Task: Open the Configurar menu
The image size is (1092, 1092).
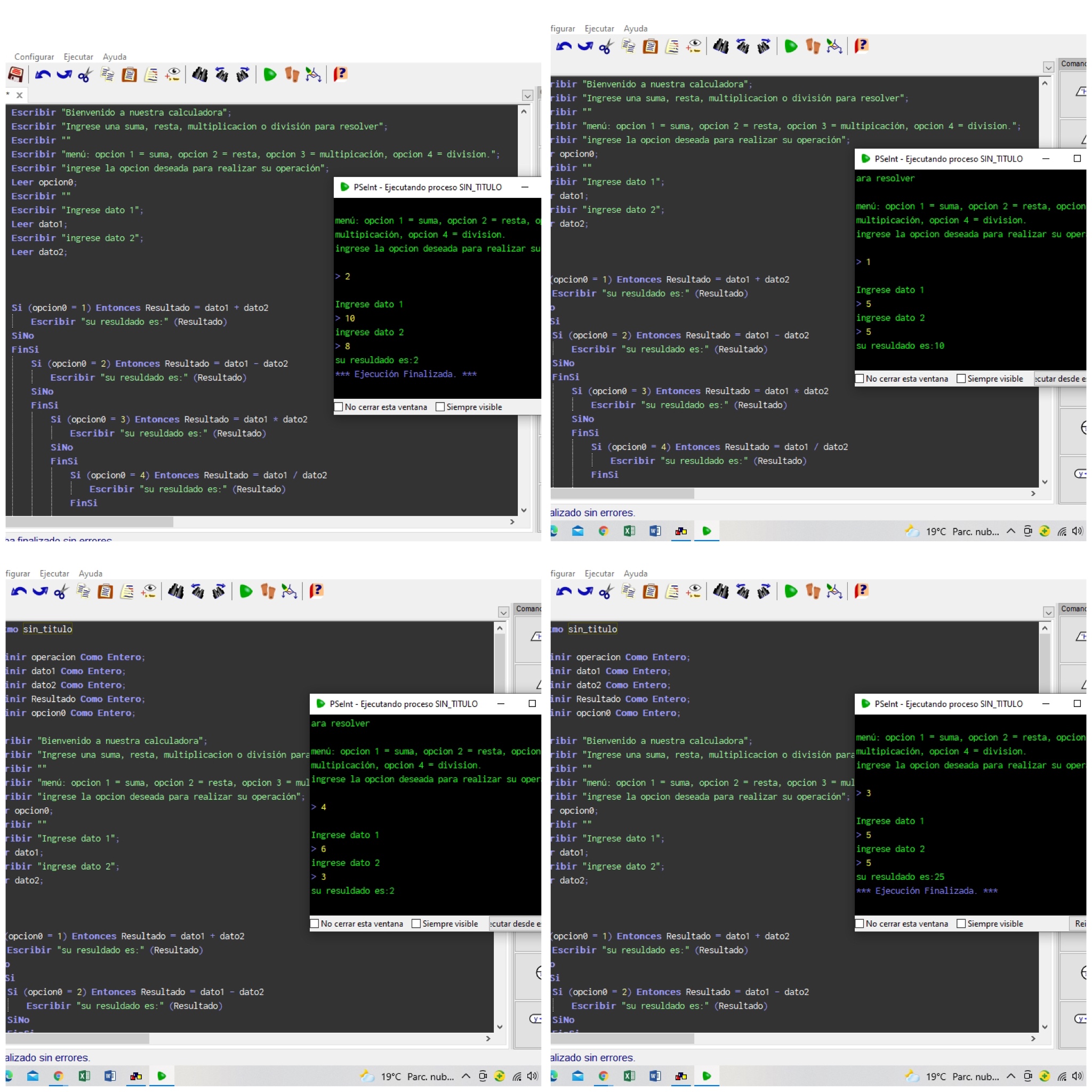Action: [34, 57]
